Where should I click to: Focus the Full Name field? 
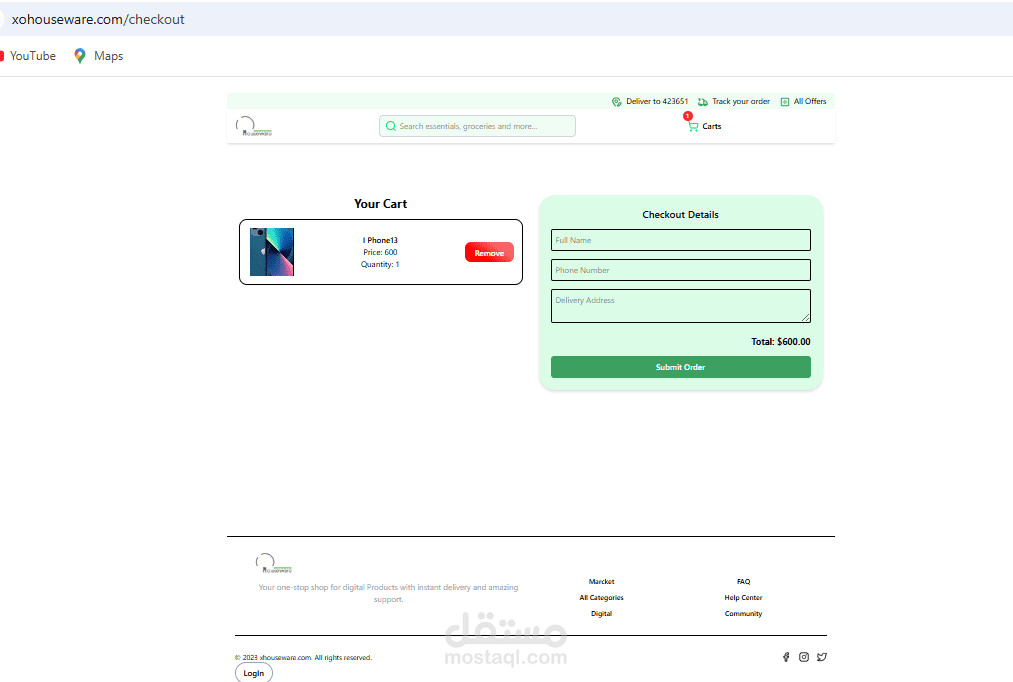click(681, 240)
